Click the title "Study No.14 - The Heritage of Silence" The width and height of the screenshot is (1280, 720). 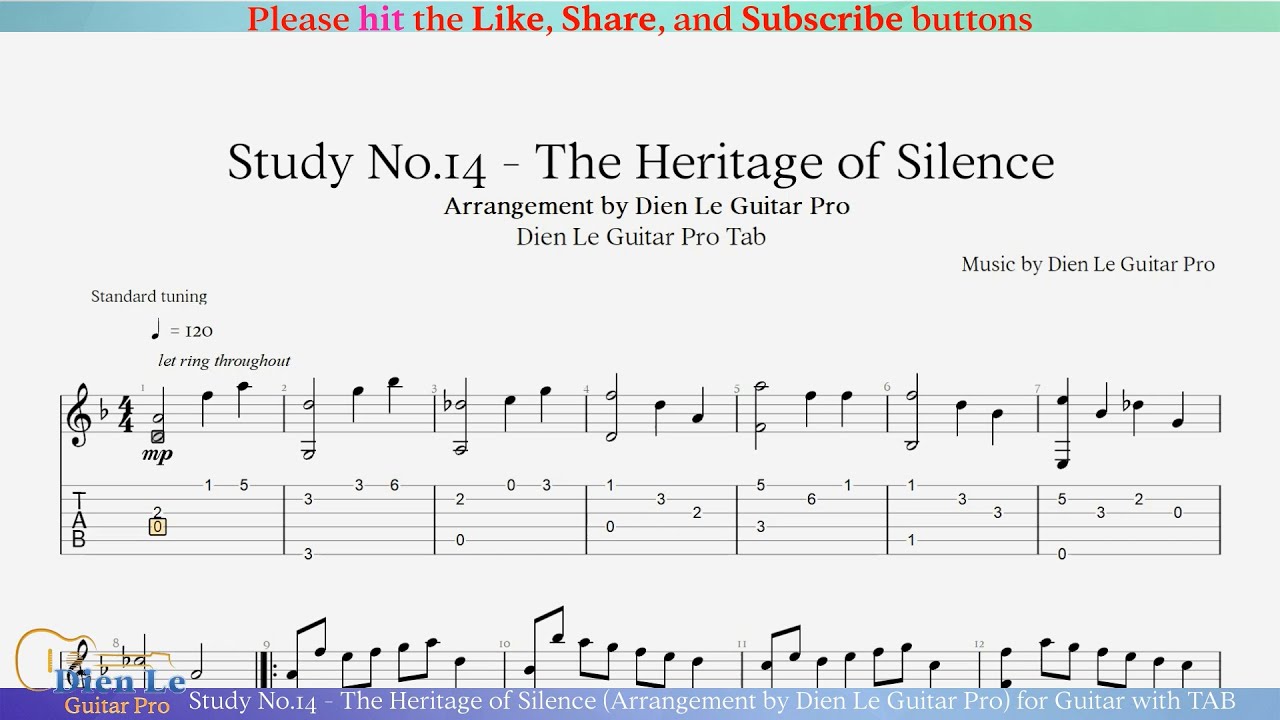641,163
